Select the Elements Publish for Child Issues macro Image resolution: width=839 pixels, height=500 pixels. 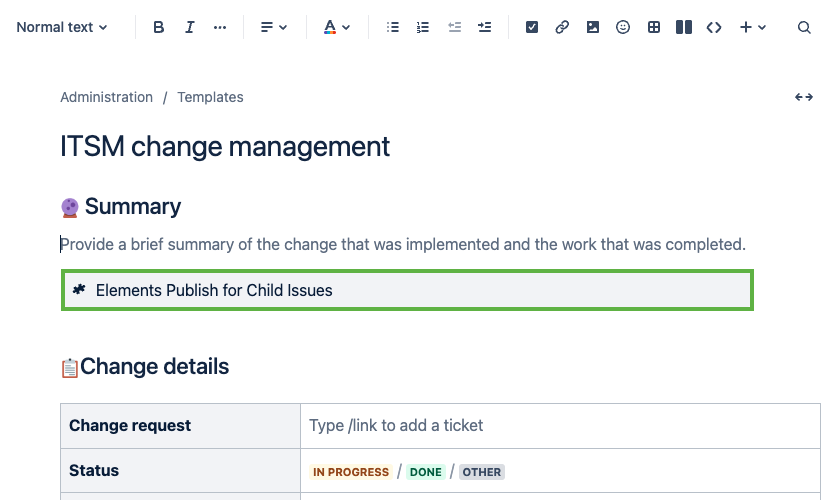pyautogui.click(x=407, y=291)
